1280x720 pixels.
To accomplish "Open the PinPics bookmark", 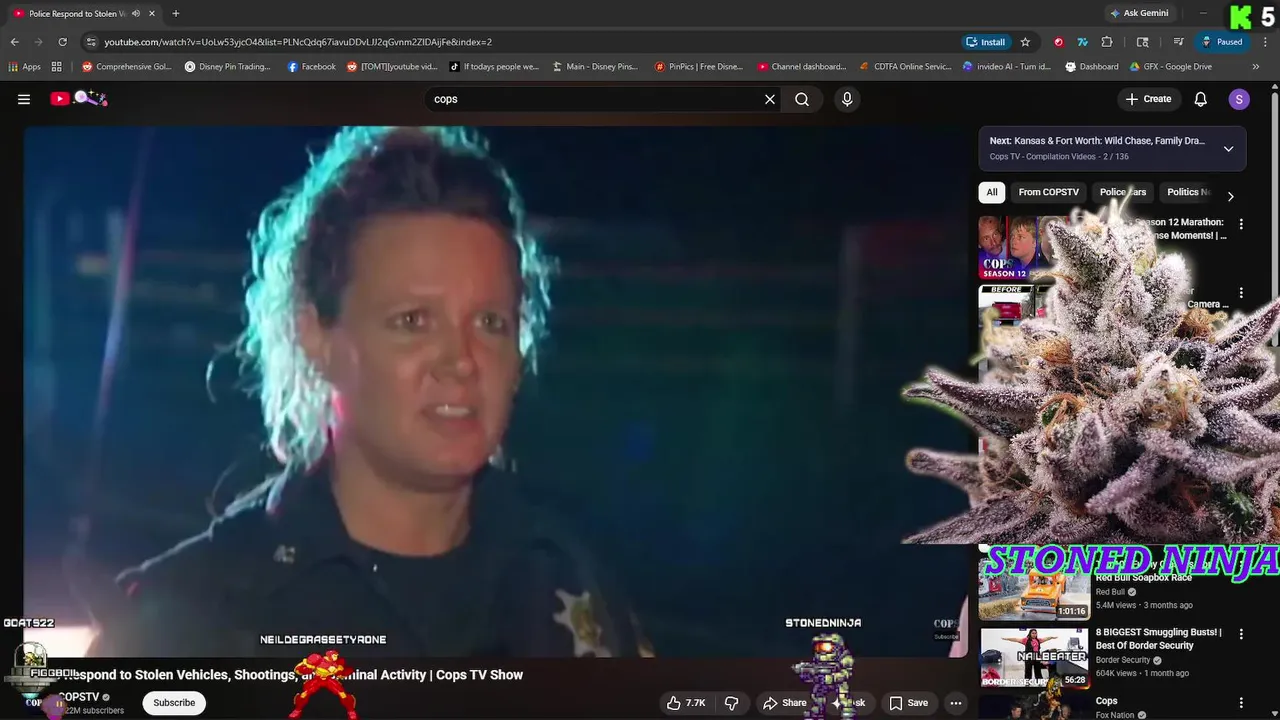I will [698, 67].
